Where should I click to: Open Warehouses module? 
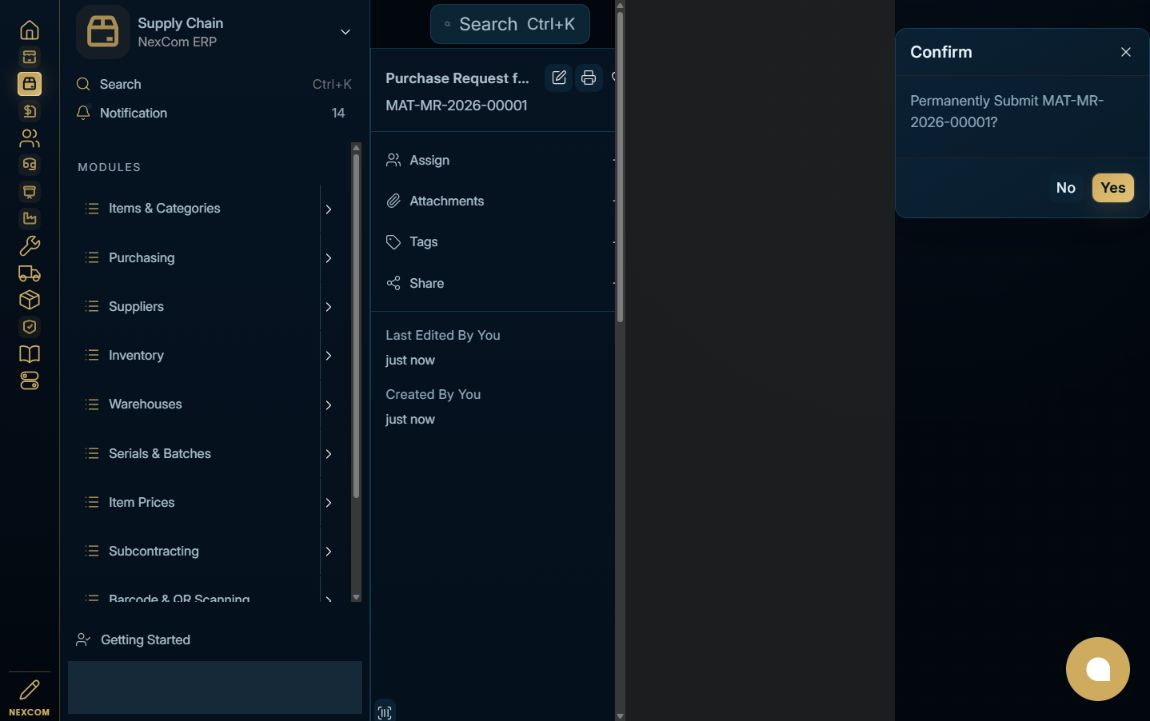[145, 404]
